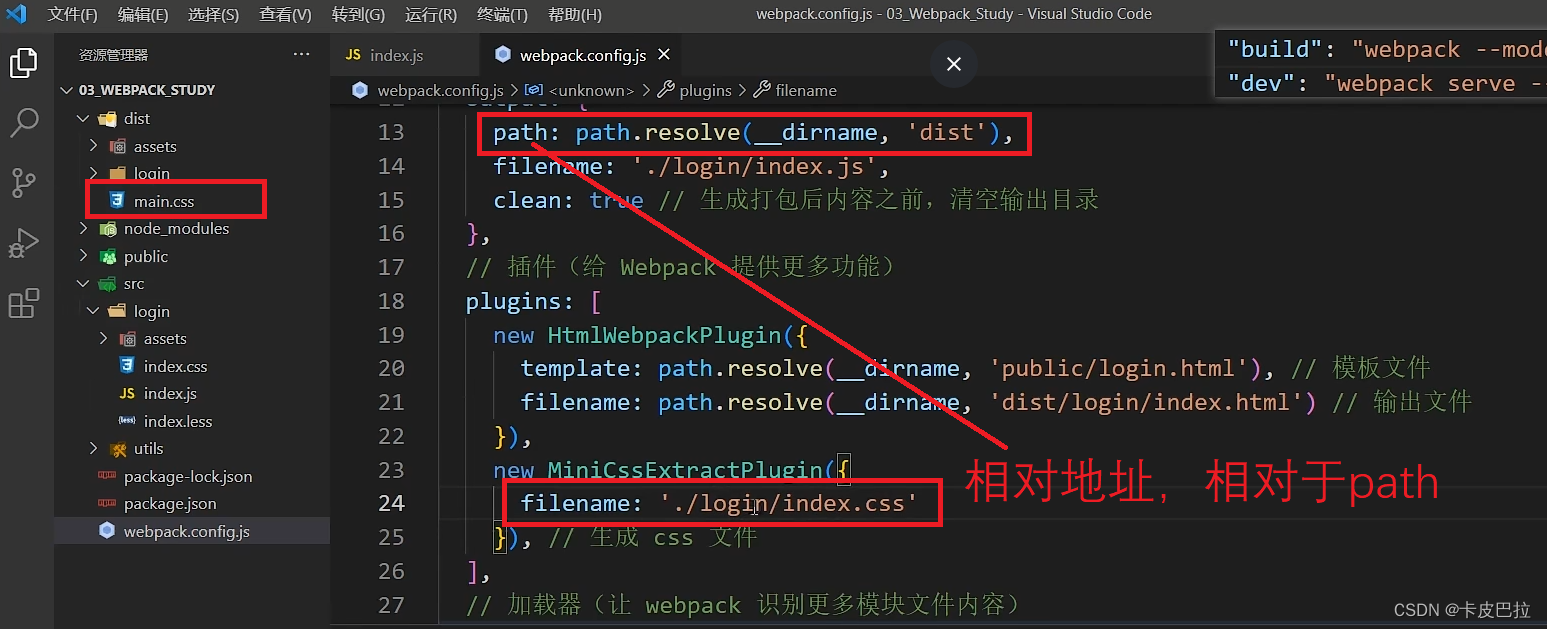The image size is (1547, 629).
Task: Open the Search view in the activity bar
Action: (23, 123)
